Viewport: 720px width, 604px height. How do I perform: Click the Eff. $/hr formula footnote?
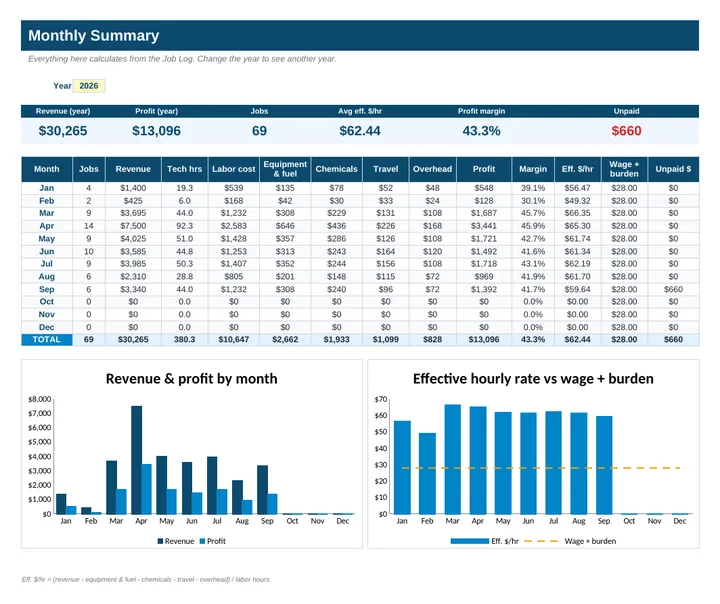coord(146,580)
